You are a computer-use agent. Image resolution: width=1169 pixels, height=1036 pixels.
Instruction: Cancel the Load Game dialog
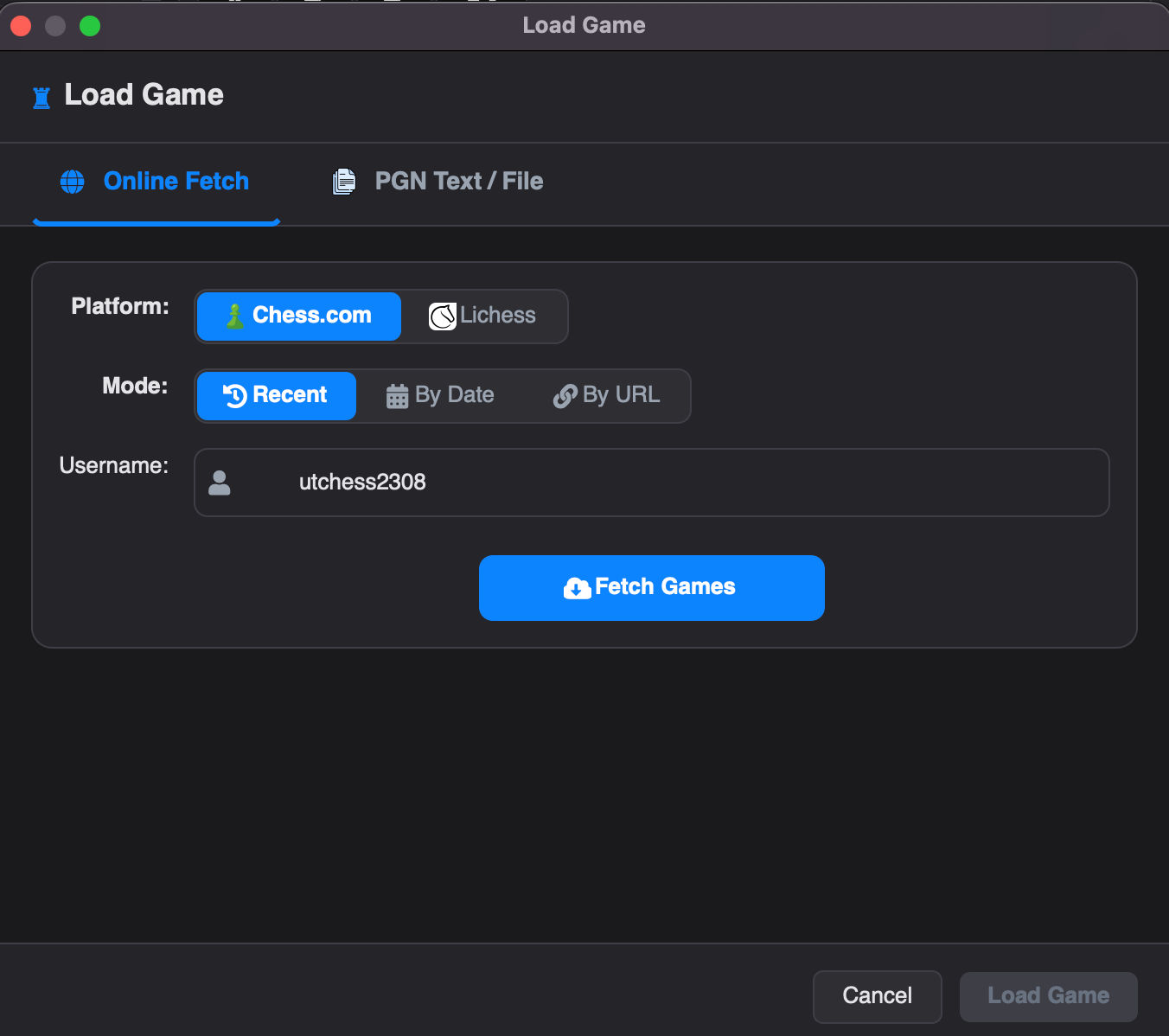click(x=878, y=996)
